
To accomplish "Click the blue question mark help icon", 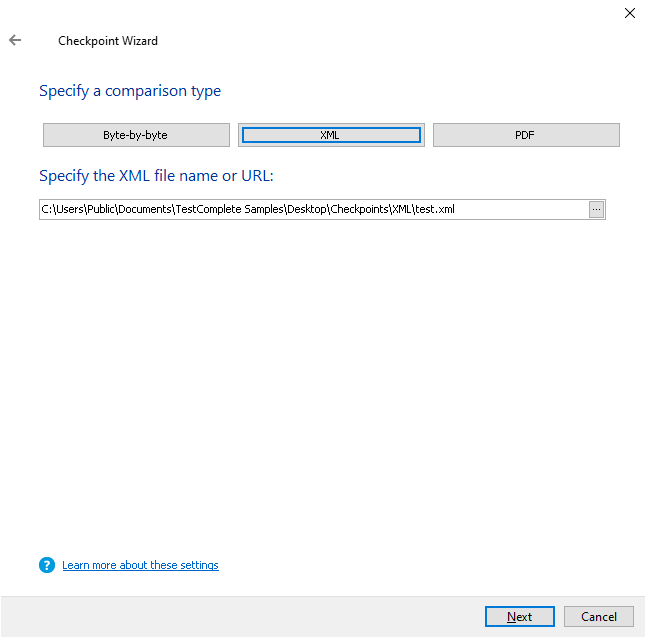I will (47, 565).
